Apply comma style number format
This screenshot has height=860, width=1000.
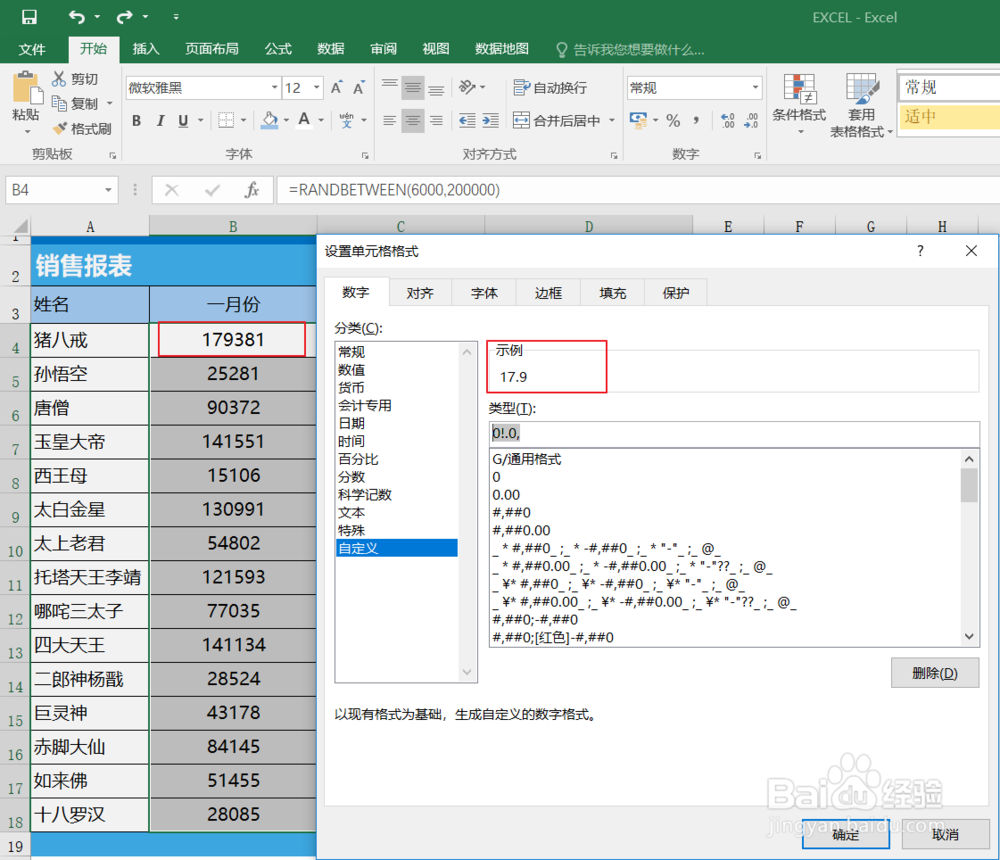point(696,121)
